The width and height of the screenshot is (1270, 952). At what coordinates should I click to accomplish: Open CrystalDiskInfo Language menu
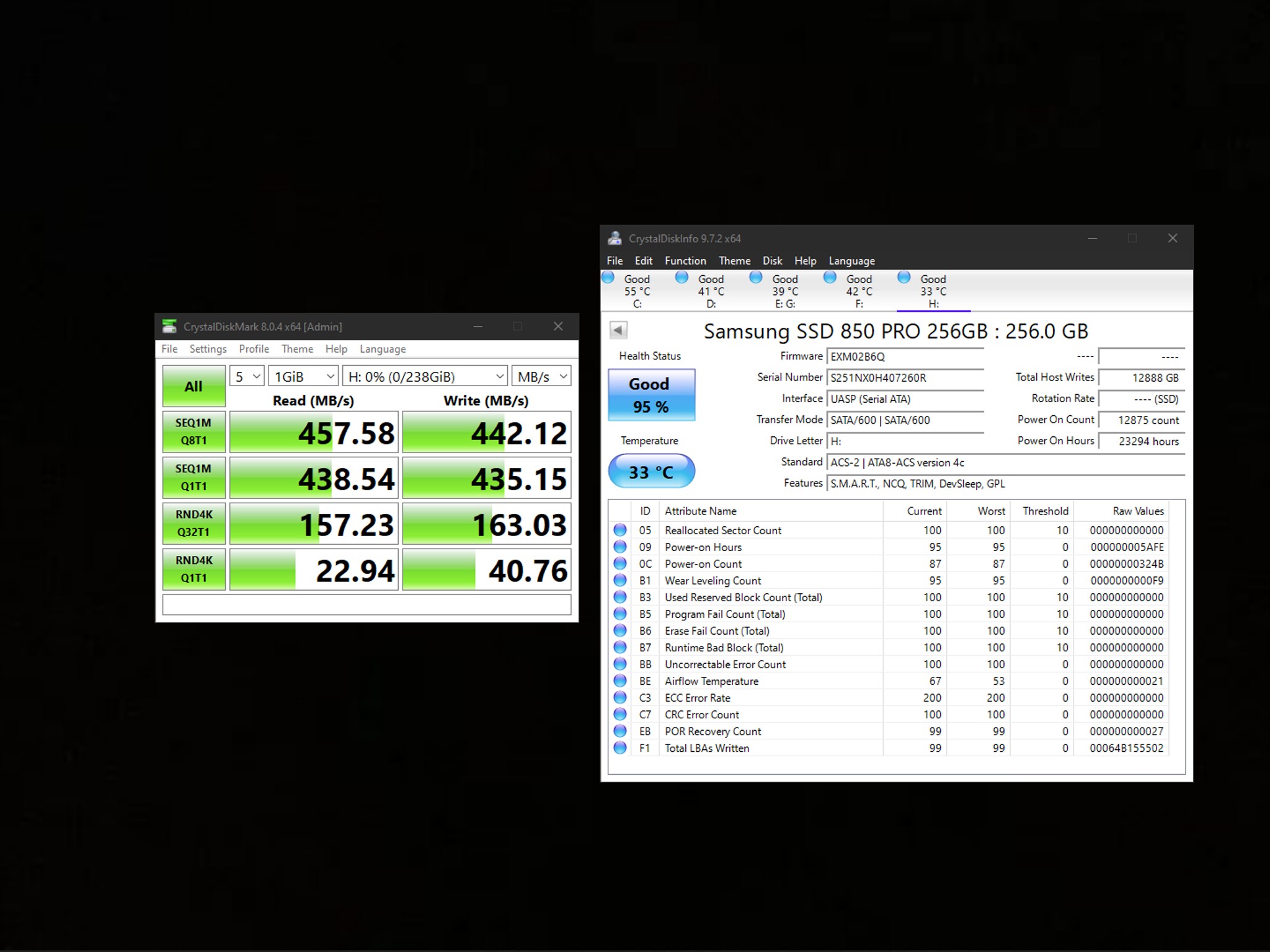click(x=851, y=261)
